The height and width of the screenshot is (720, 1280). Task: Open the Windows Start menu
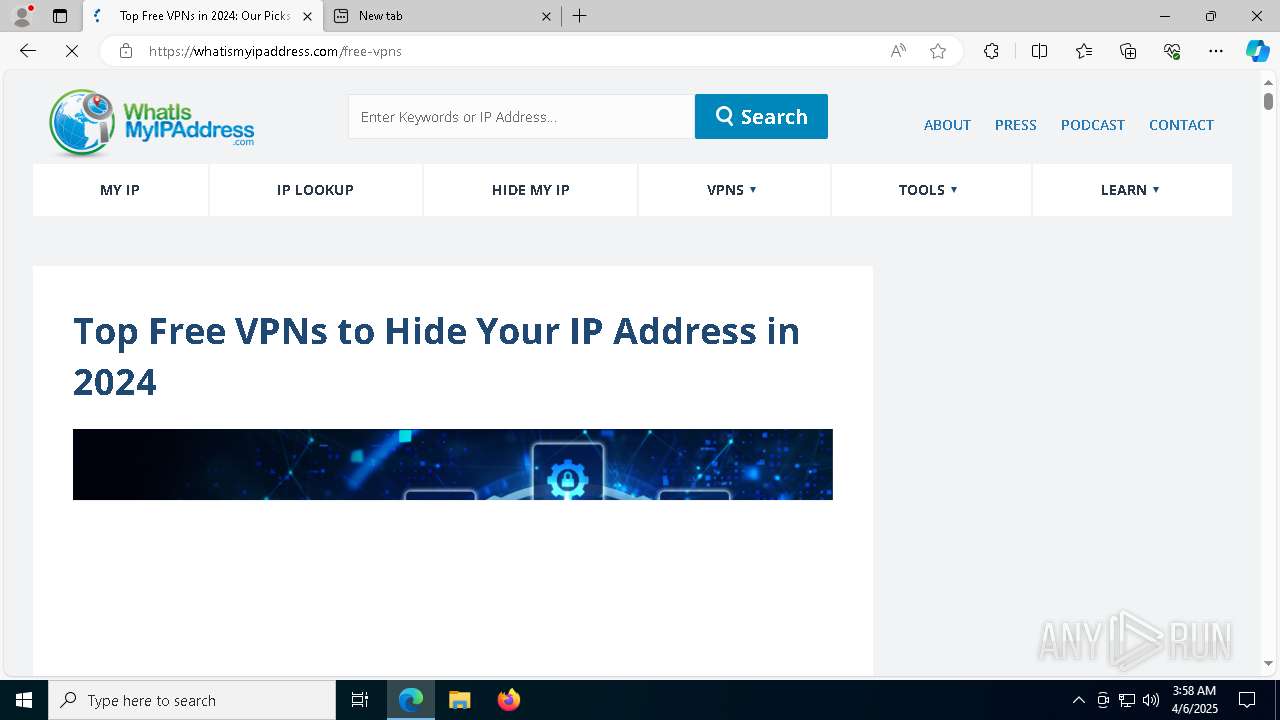24,700
